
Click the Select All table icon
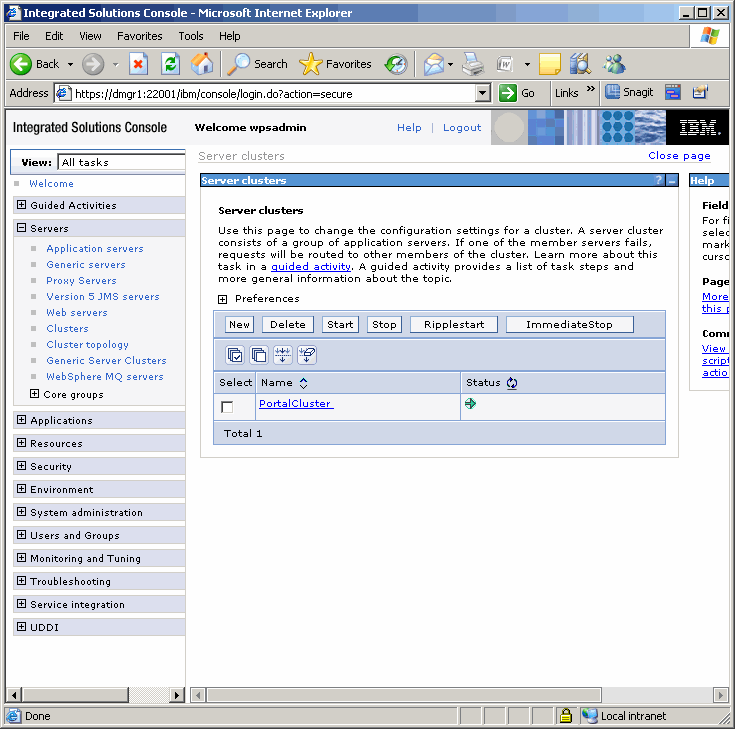click(235, 355)
